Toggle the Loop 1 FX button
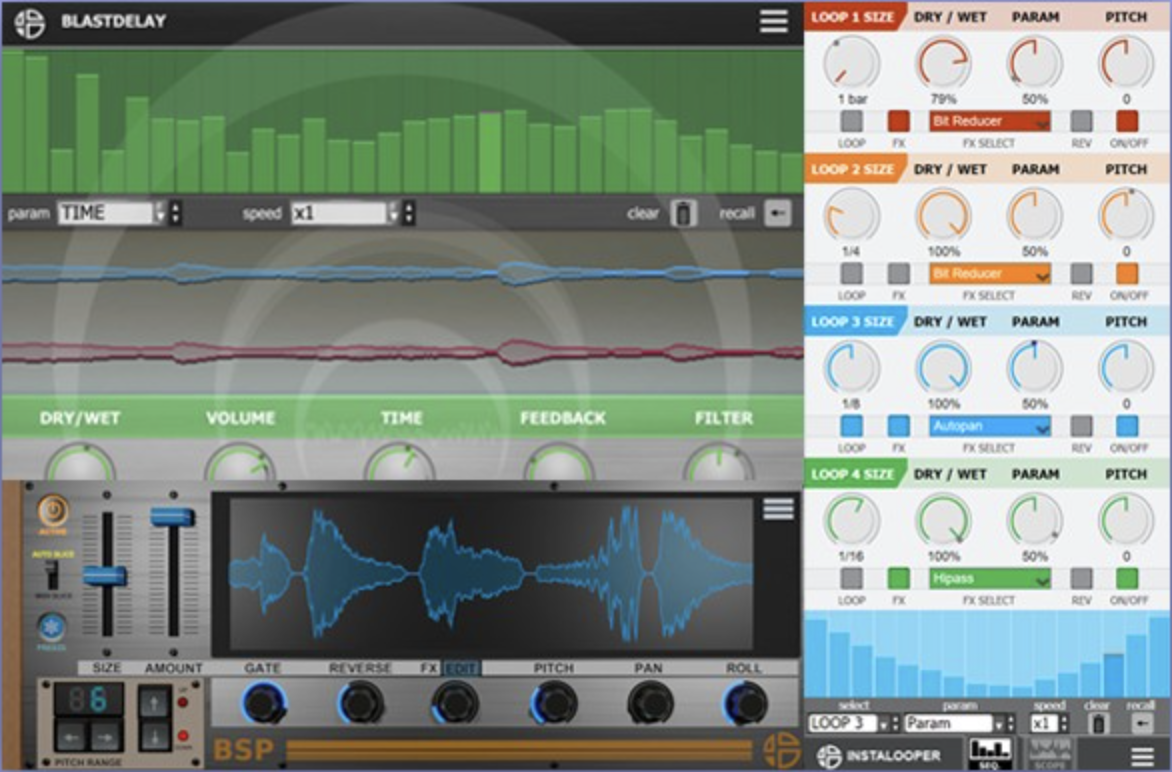 [898, 121]
